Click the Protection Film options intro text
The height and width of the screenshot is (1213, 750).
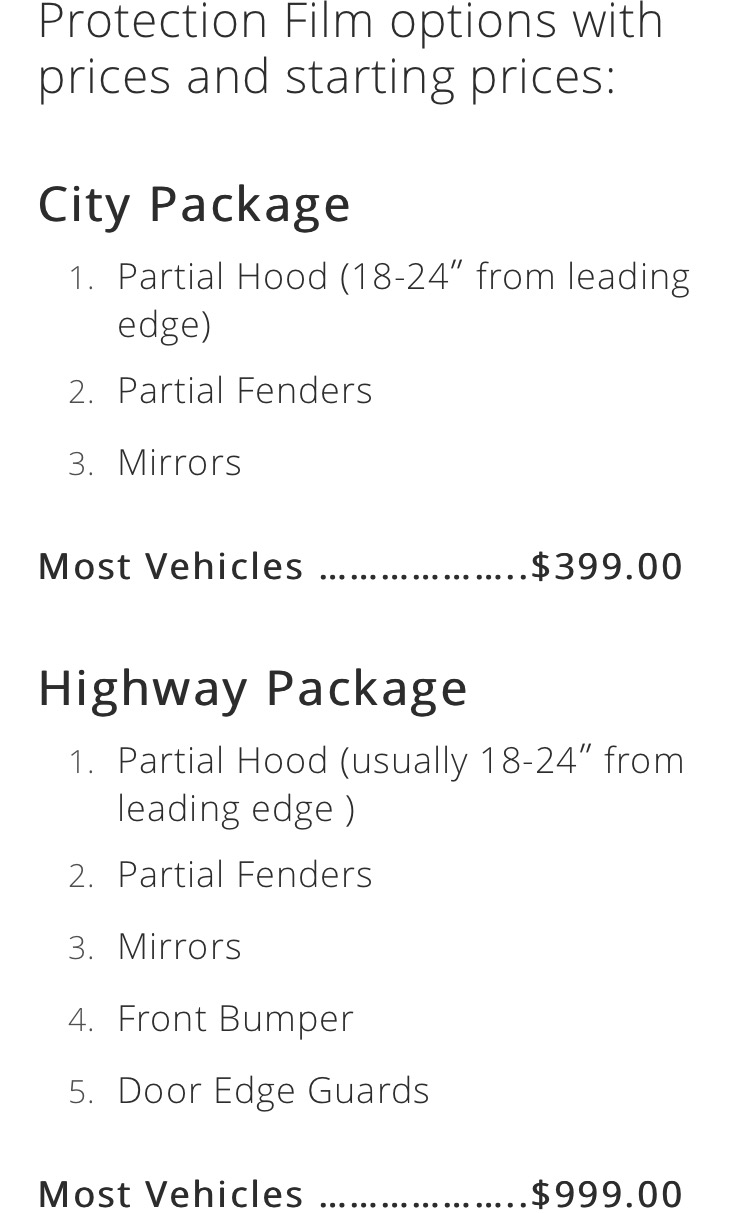(x=350, y=49)
